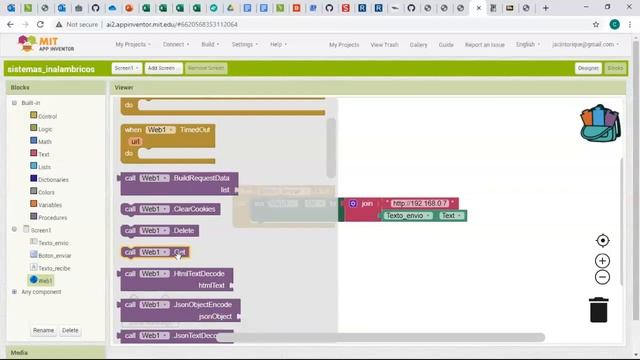This screenshot has height=360, width=640.
Task: Click the Remove Screen button
Action: [206, 68]
